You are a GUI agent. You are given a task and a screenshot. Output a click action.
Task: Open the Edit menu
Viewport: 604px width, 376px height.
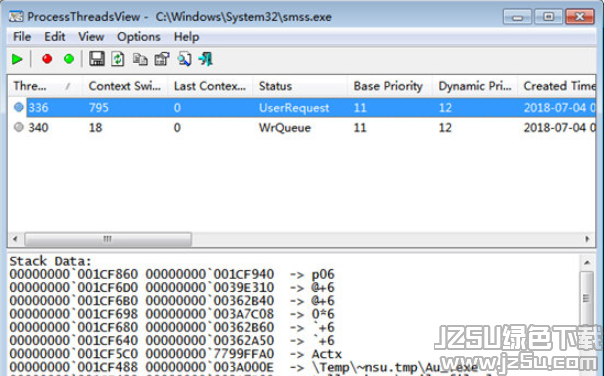click(x=54, y=37)
